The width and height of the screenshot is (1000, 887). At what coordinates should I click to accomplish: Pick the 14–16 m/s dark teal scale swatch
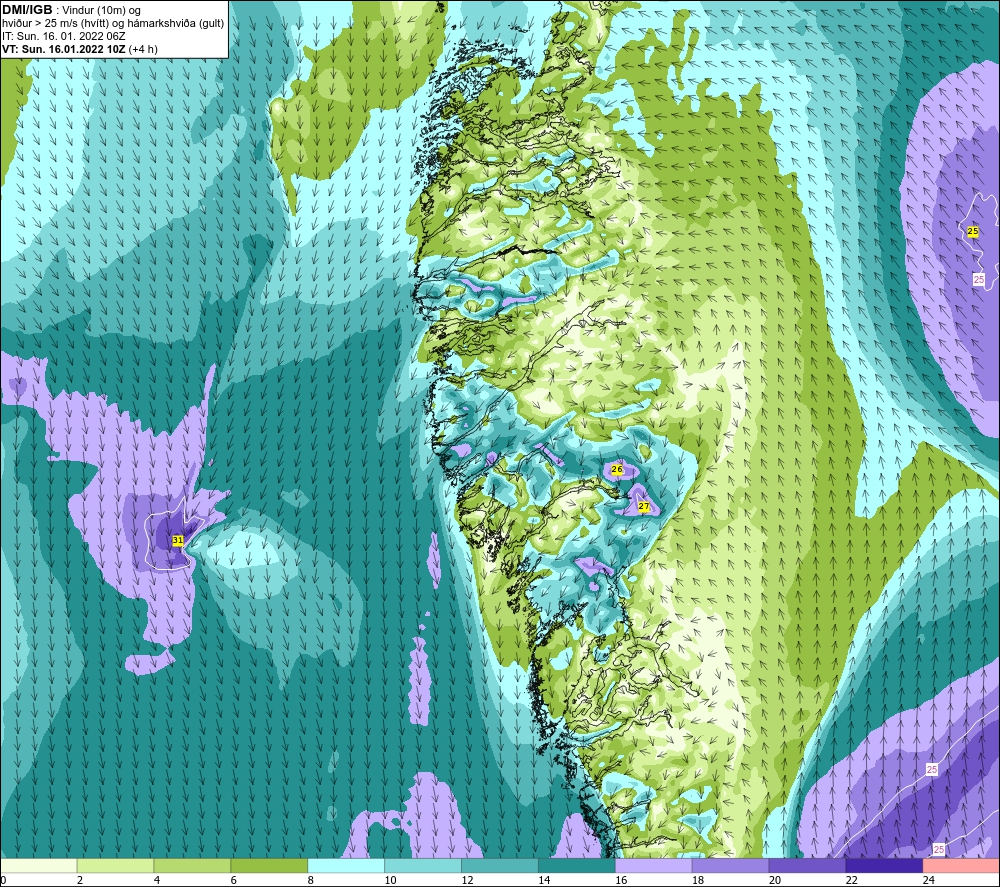(577, 865)
